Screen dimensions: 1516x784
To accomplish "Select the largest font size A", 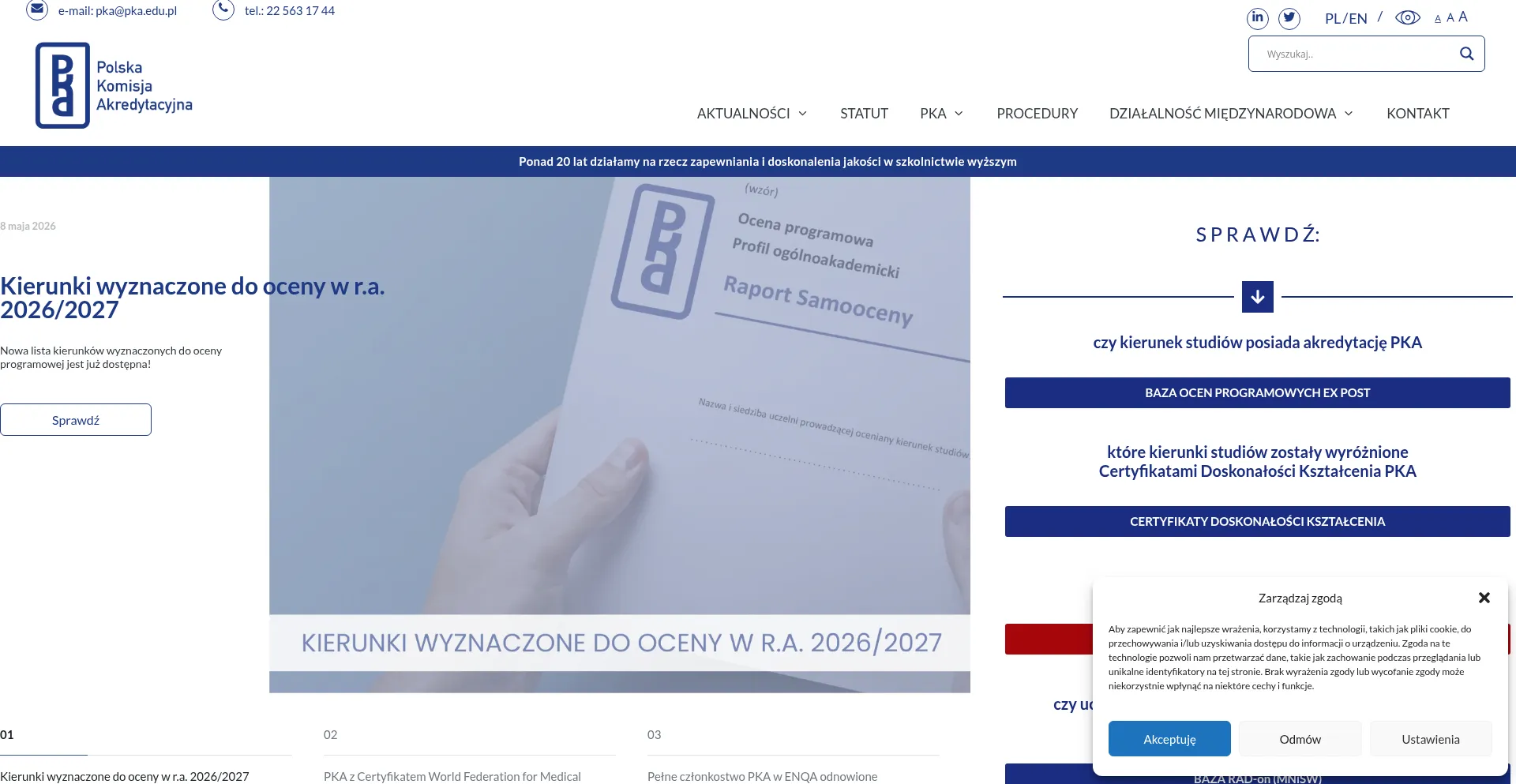I will pyautogui.click(x=1463, y=17).
